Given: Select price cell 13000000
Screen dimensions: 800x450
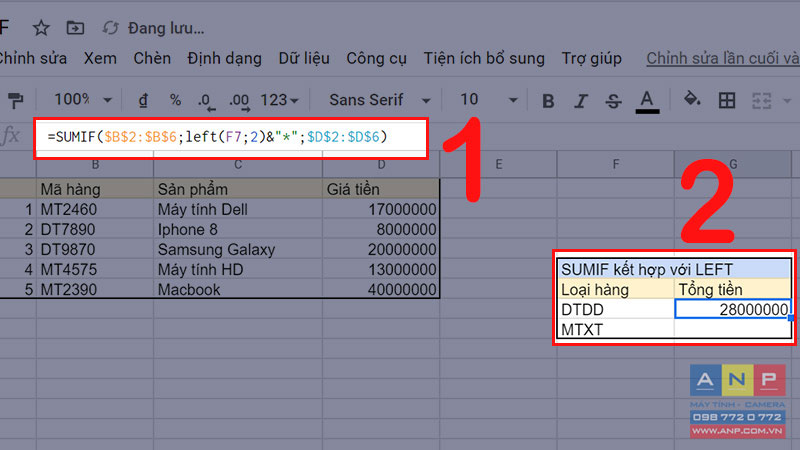Looking at the screenshot, I should 381,269.
